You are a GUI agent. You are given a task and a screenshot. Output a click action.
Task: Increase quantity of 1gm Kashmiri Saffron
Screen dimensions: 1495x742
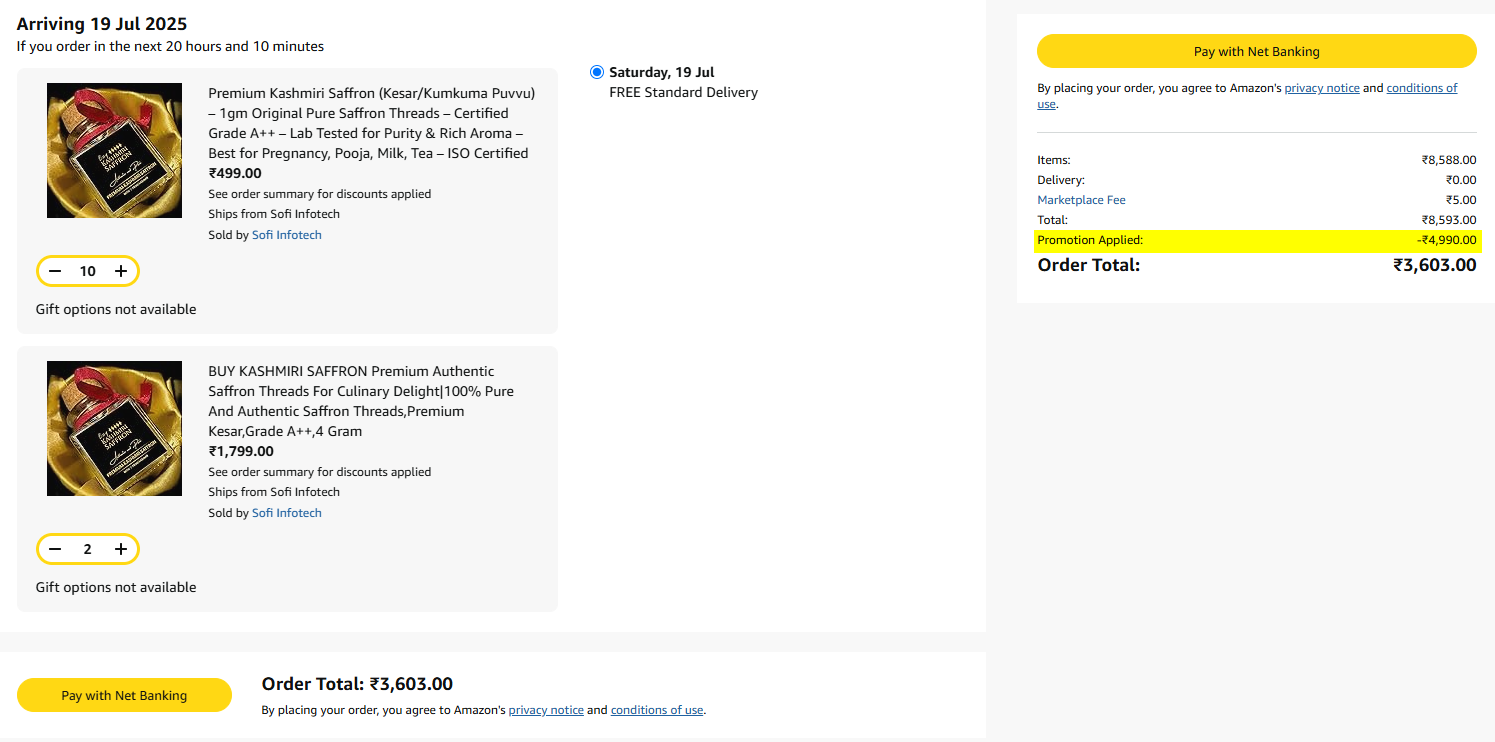coord(121,271)
